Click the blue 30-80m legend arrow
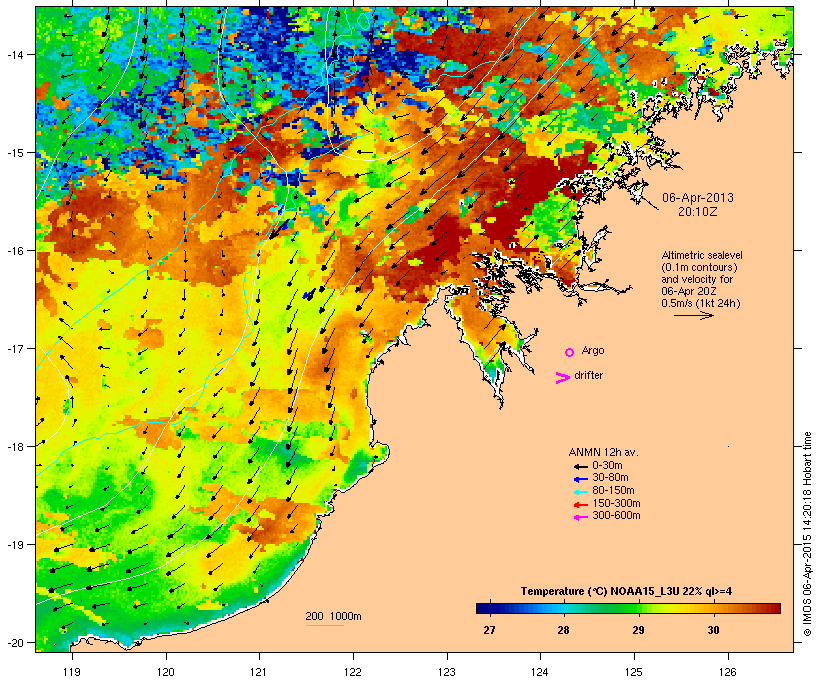This screenshot has width=820, height=680. pos(580,479)
